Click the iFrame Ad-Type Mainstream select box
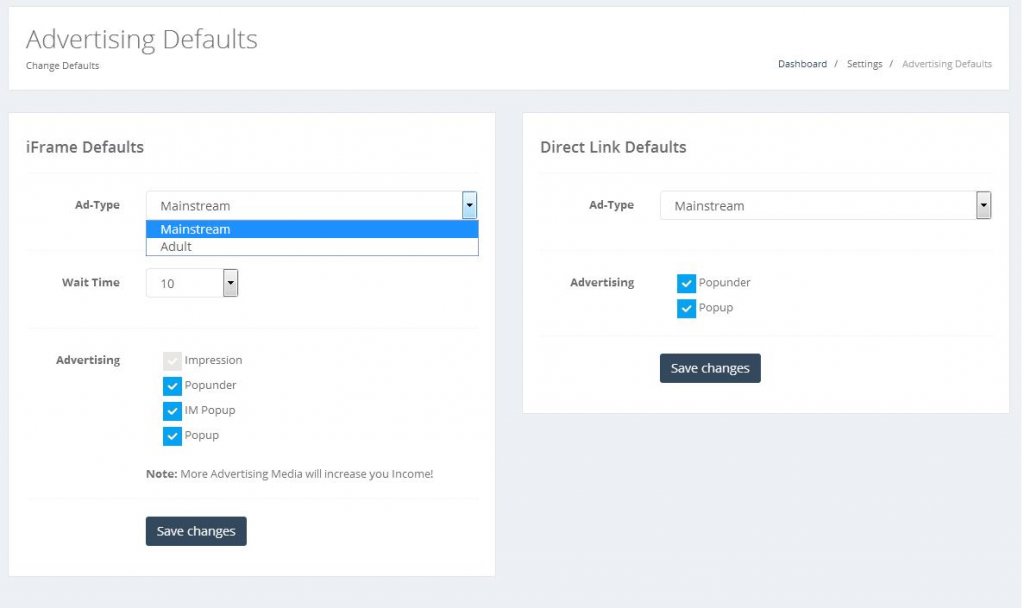The width and height of the screenshot is (1024, 608). [x=312, y=205]
